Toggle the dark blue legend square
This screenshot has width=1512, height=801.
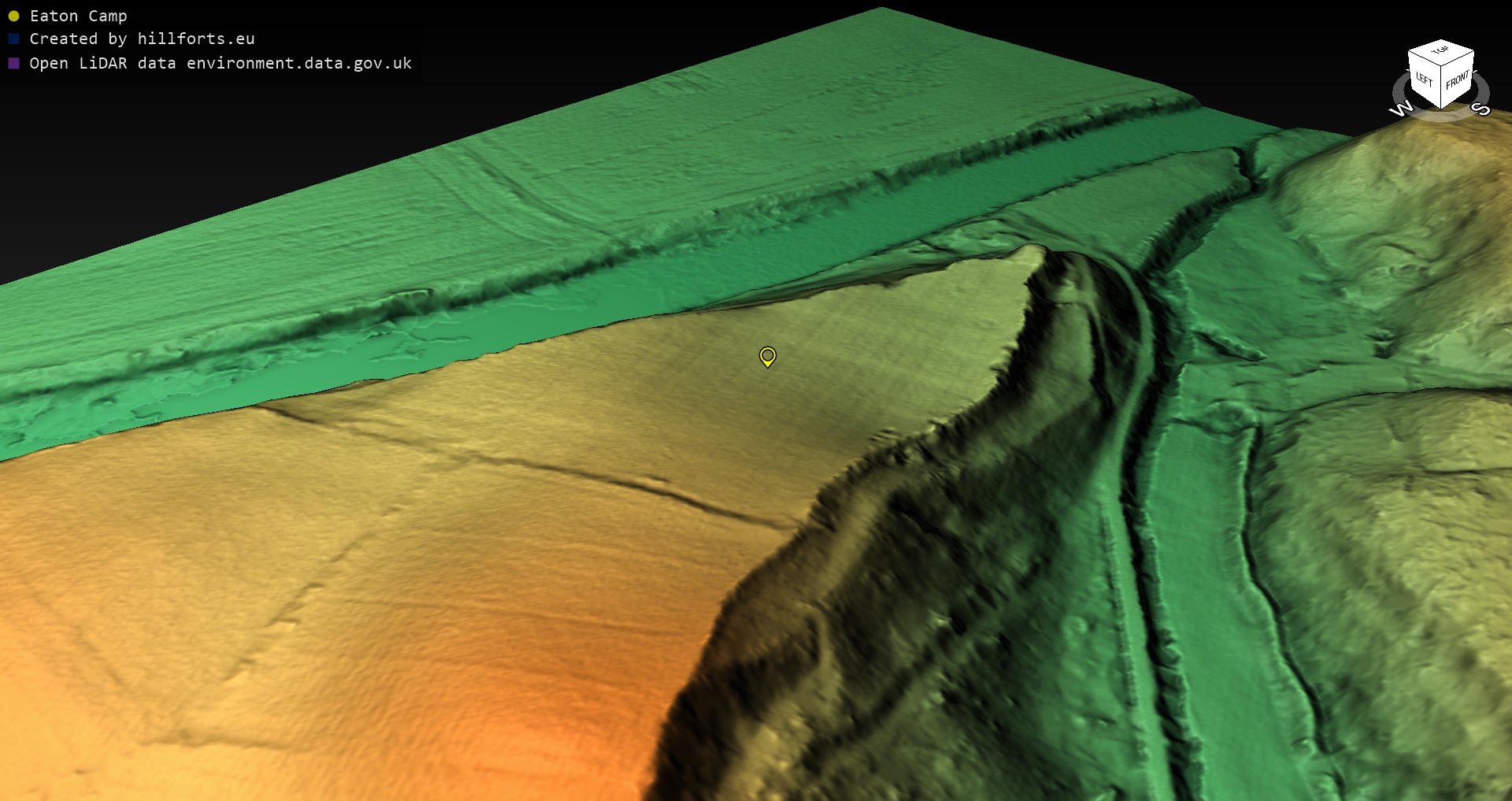[x=13, y=39]
